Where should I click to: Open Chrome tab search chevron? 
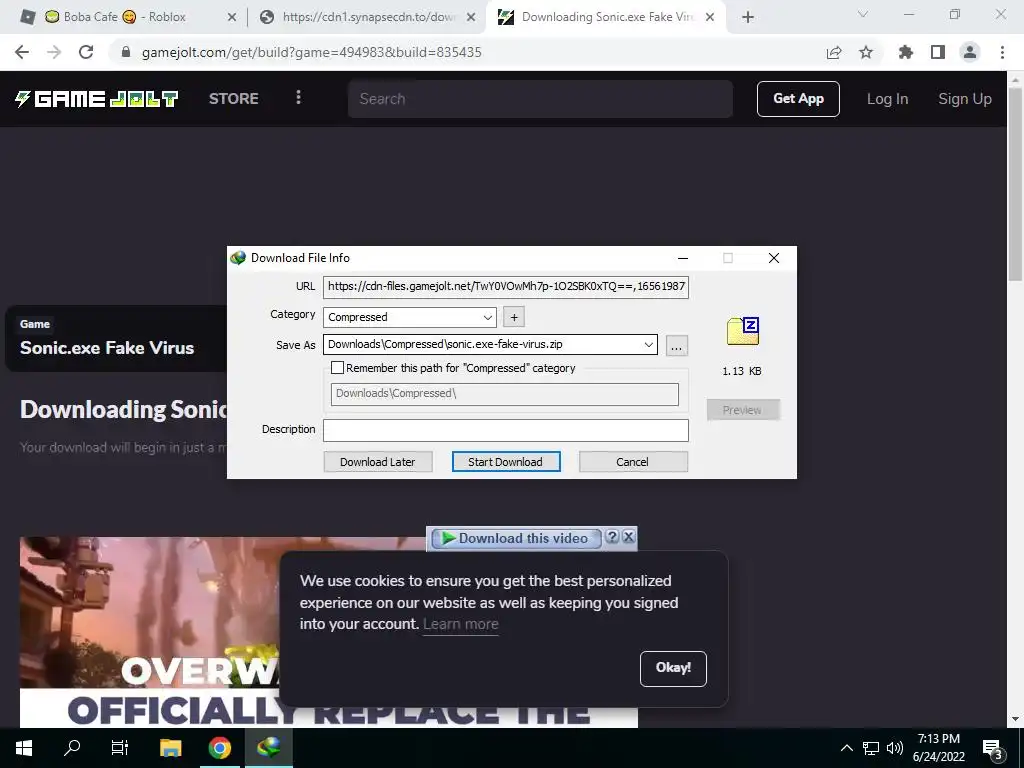[863, 15]
